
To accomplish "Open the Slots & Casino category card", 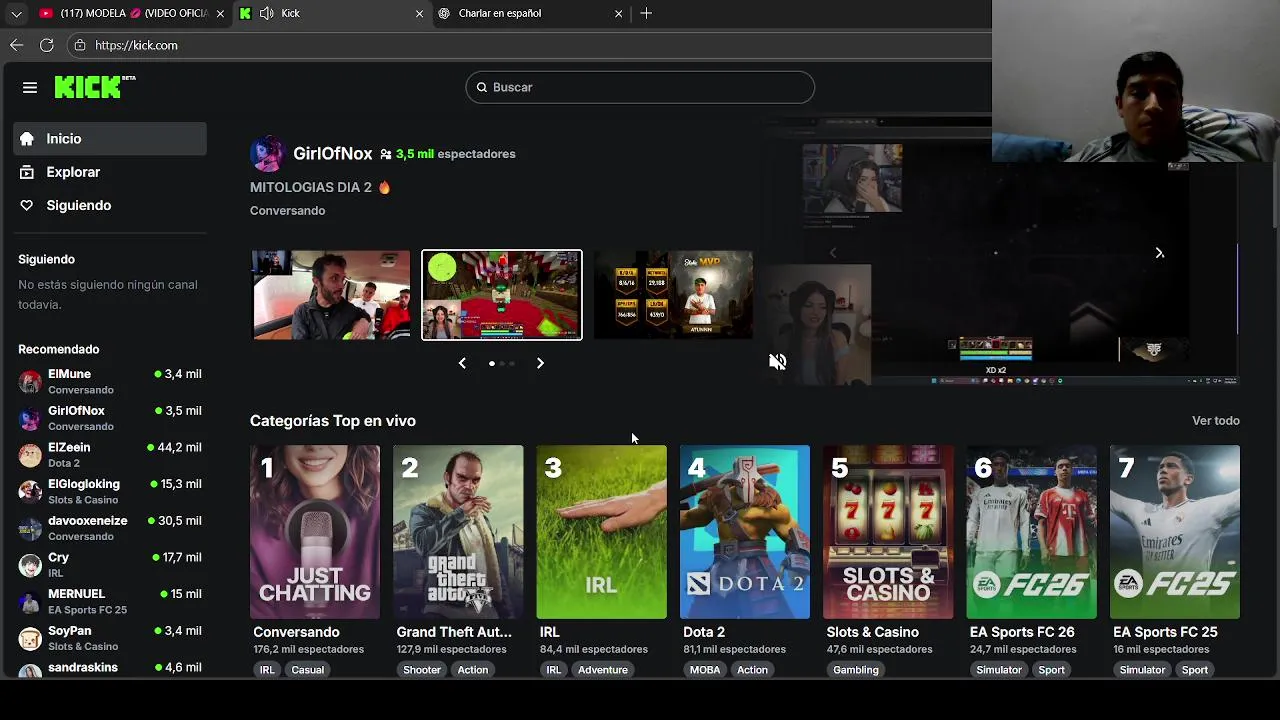I will pyautogui.click(x=888, y=532).
